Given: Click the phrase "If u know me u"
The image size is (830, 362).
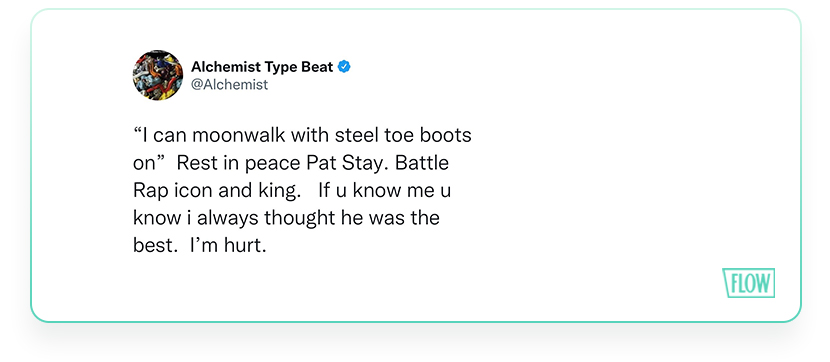Looking at the screenshot, I should [384, 191].
